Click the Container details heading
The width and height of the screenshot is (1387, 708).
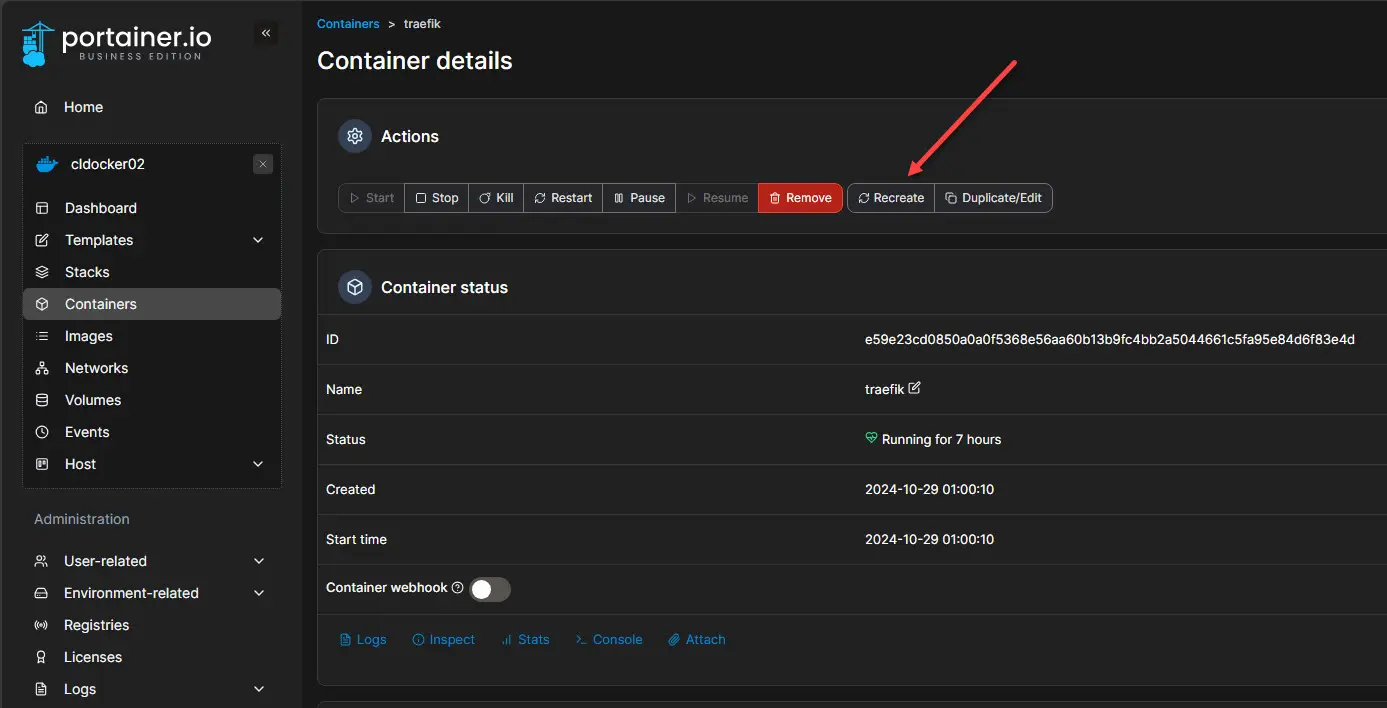(x=415, y=61)
